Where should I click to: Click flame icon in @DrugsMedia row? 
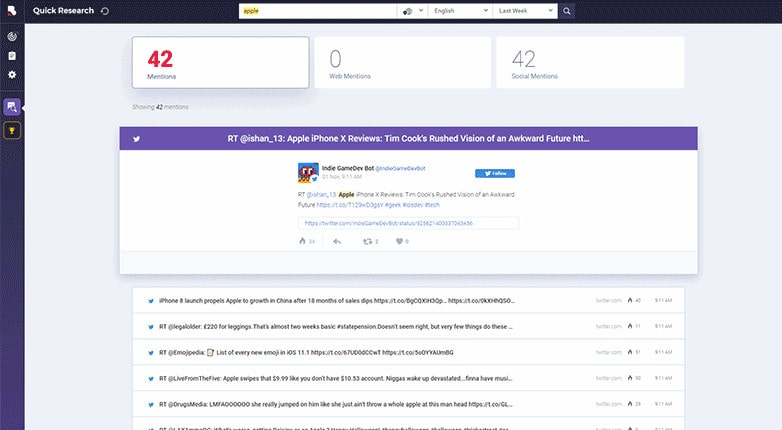point(630,404)
